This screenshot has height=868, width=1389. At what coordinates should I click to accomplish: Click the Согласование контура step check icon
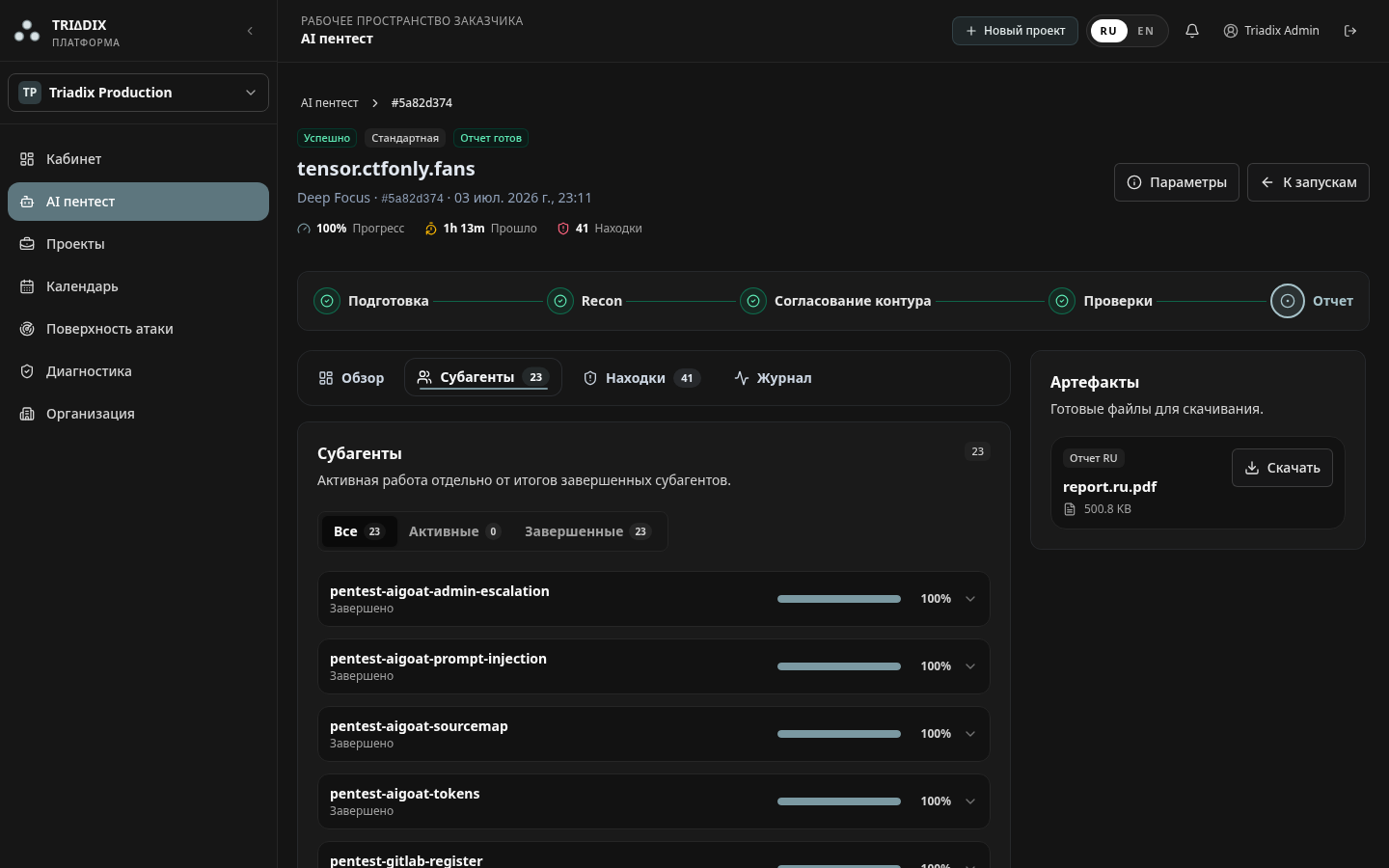753,301
